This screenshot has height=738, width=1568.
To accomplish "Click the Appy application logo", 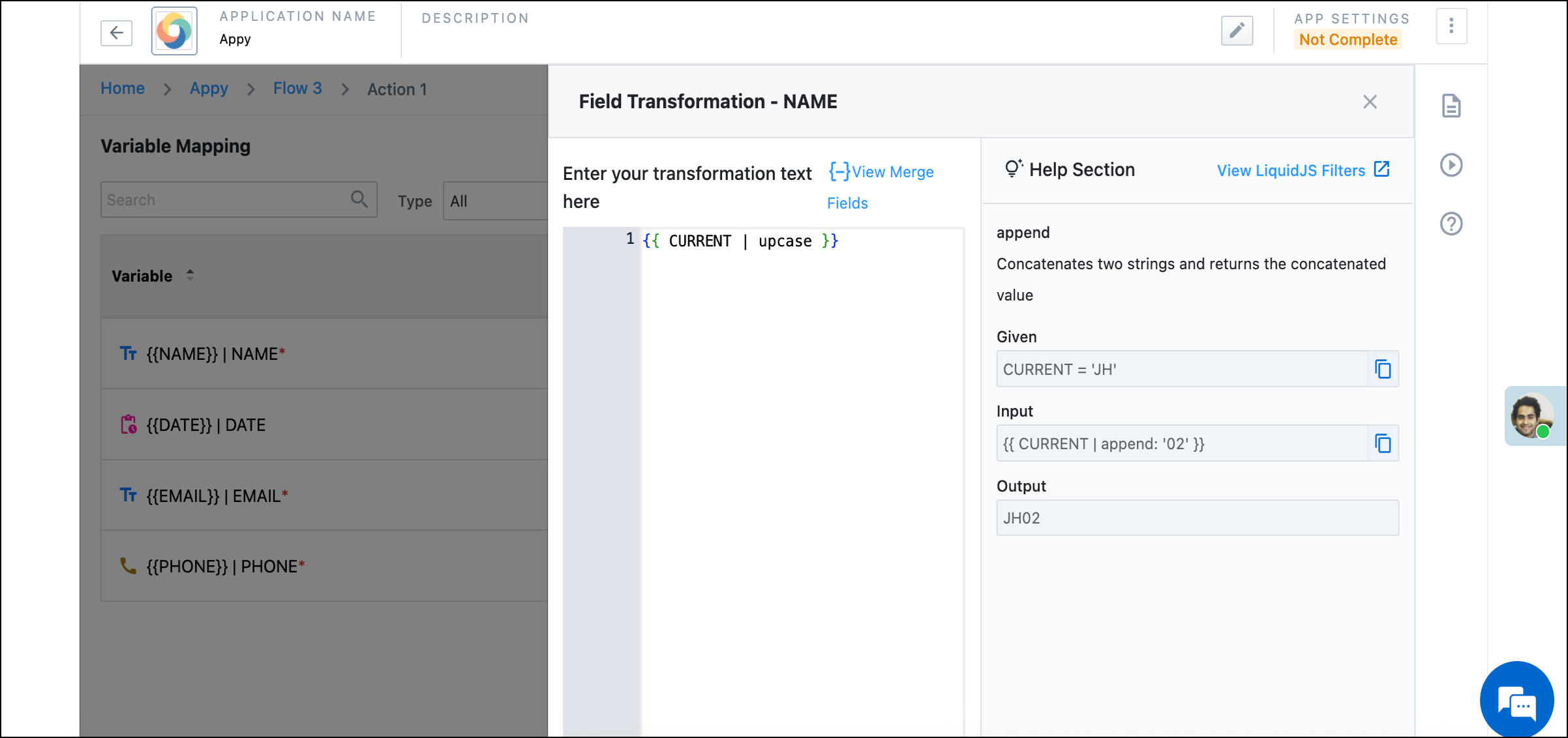I will (x=174, y=31).
